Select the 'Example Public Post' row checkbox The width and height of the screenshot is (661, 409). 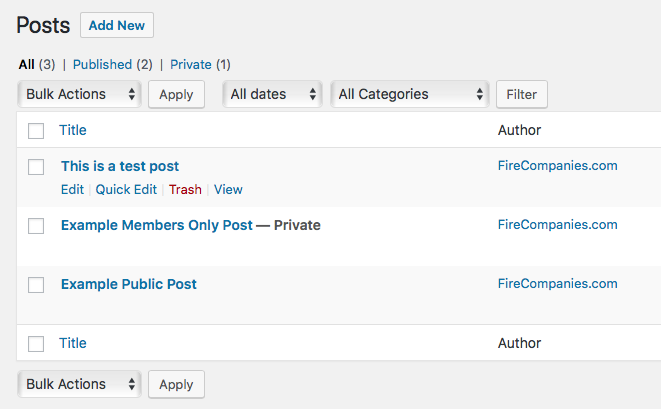click(36, 285)
